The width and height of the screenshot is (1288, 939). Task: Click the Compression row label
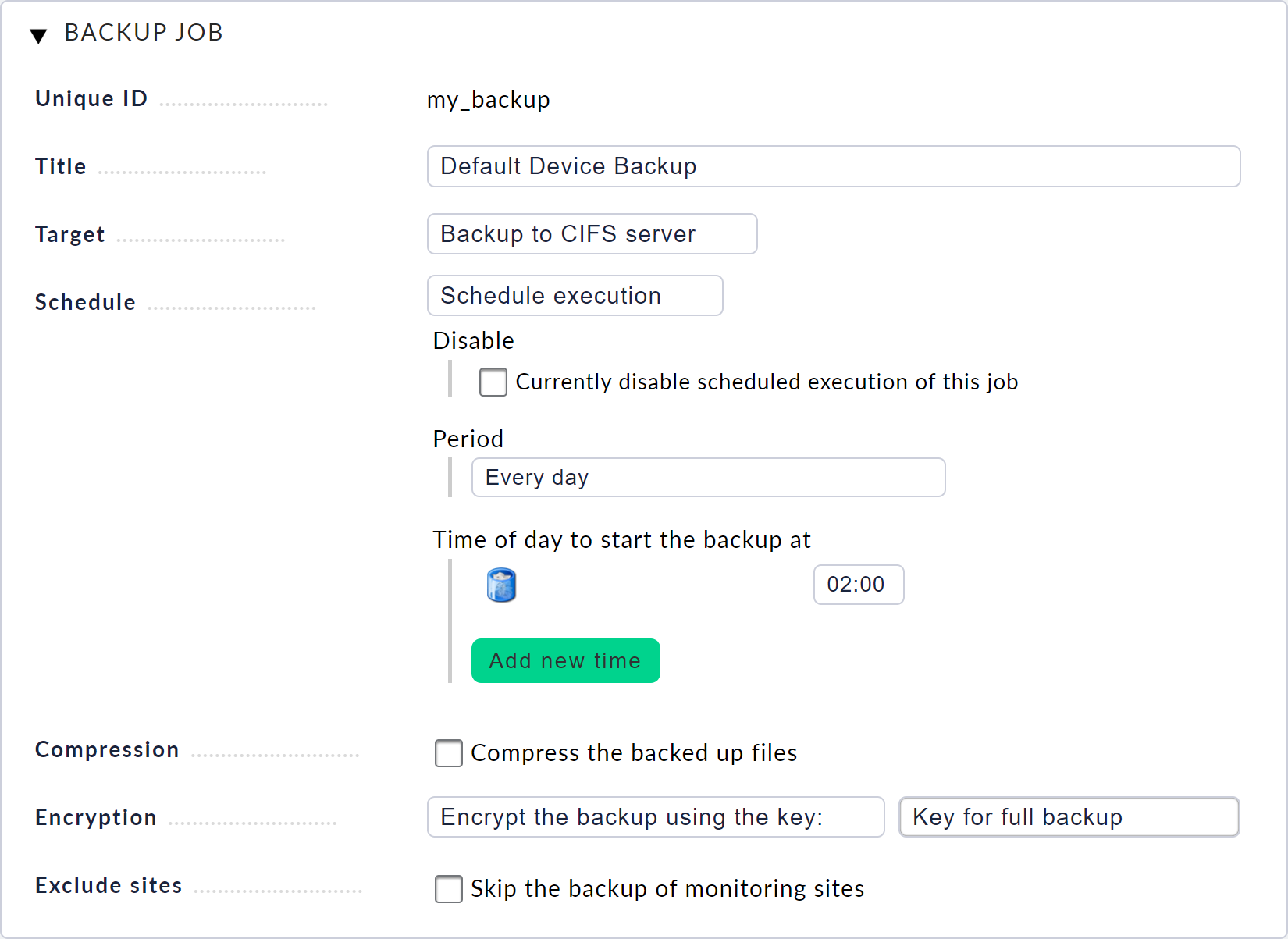[x=107, y=750]
